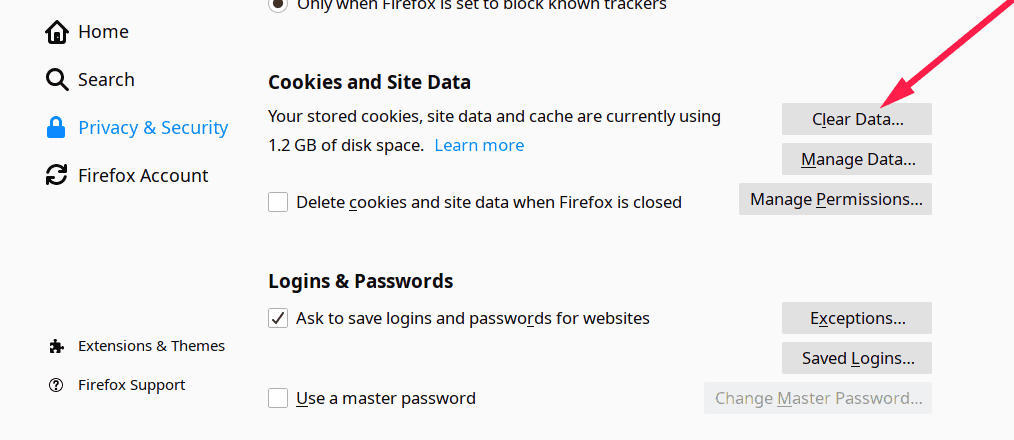View Saved Logins
This screenshot has height=440, width=1014.
pos(857,358)
